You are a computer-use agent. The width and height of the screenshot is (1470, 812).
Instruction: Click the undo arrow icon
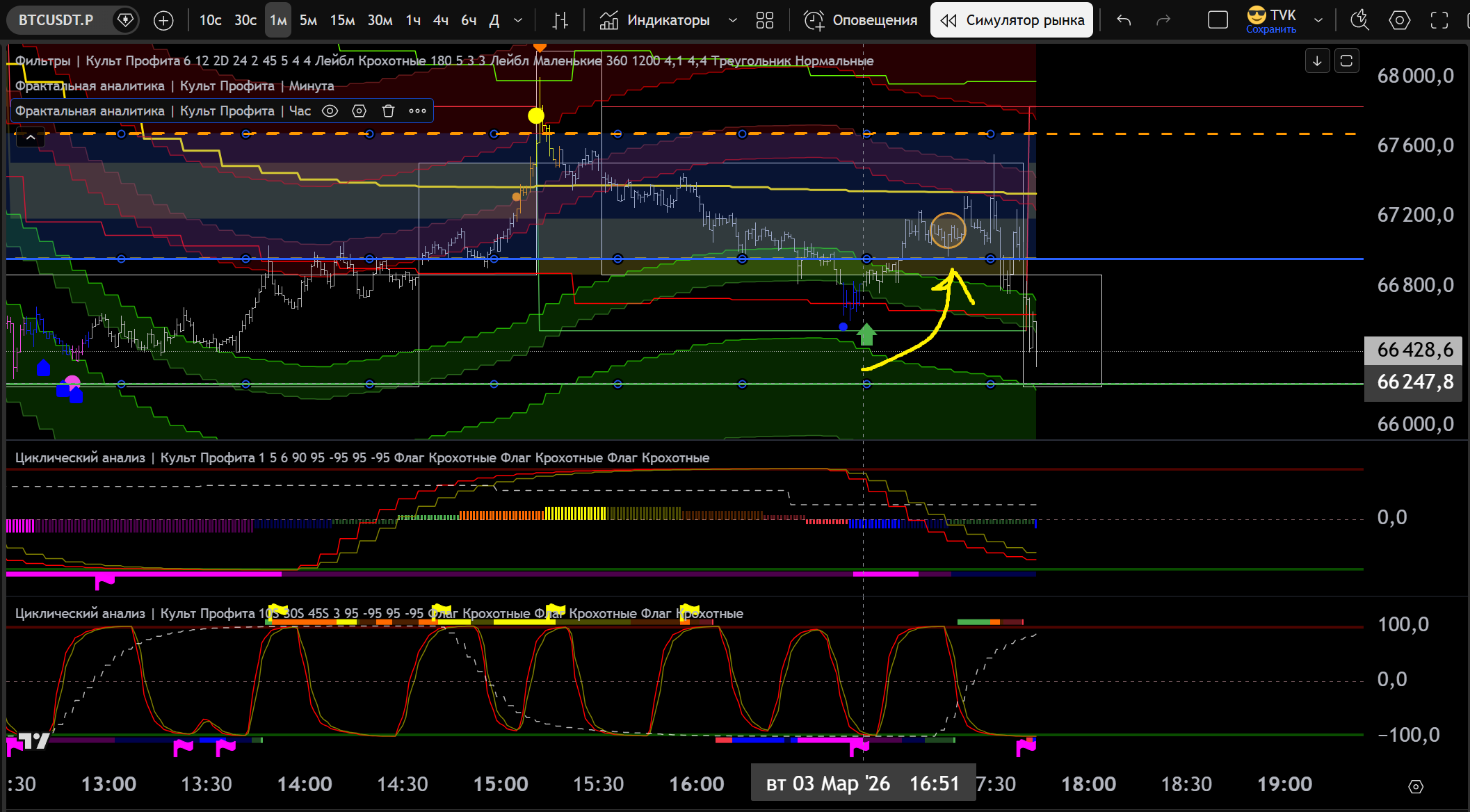[x=1124, y=21]
